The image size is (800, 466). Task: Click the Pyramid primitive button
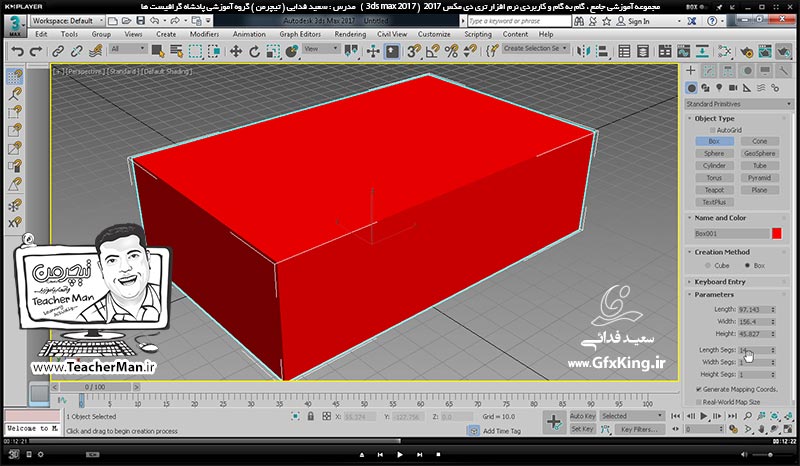pyautogui.click(x=759, y=178)
